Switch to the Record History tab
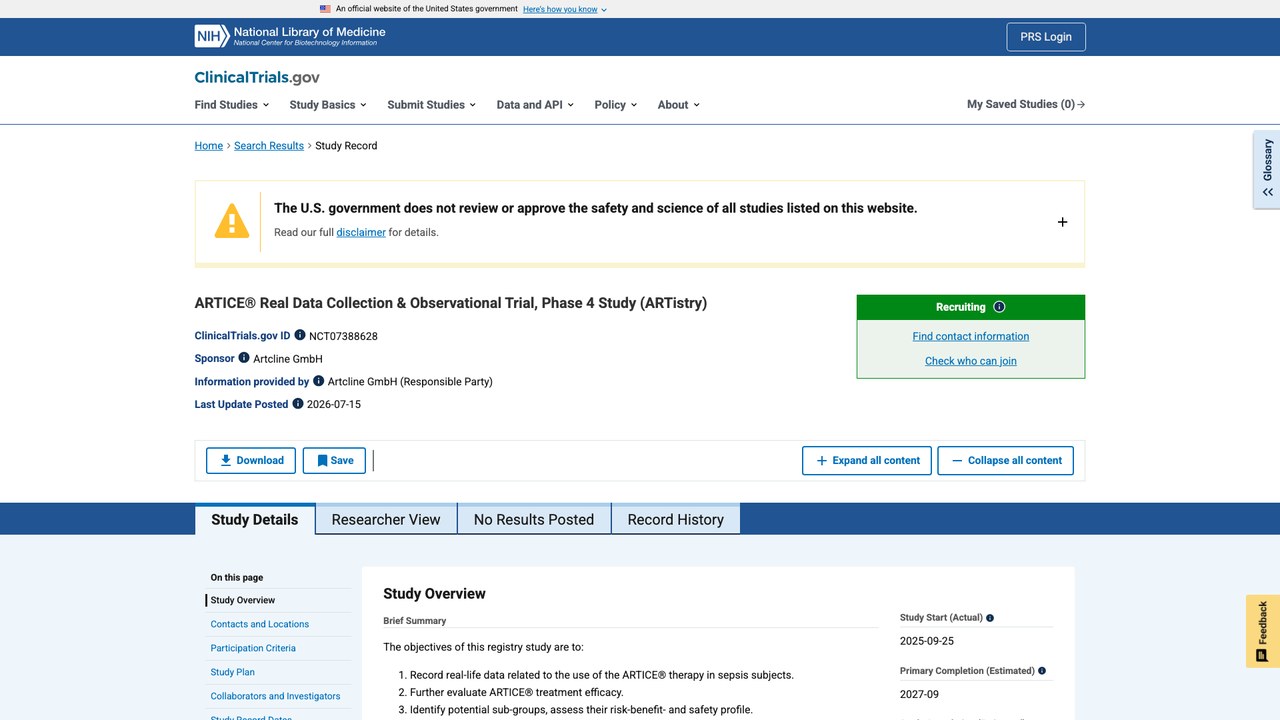This screenshot has height=720, width=1280. [676, 519]
